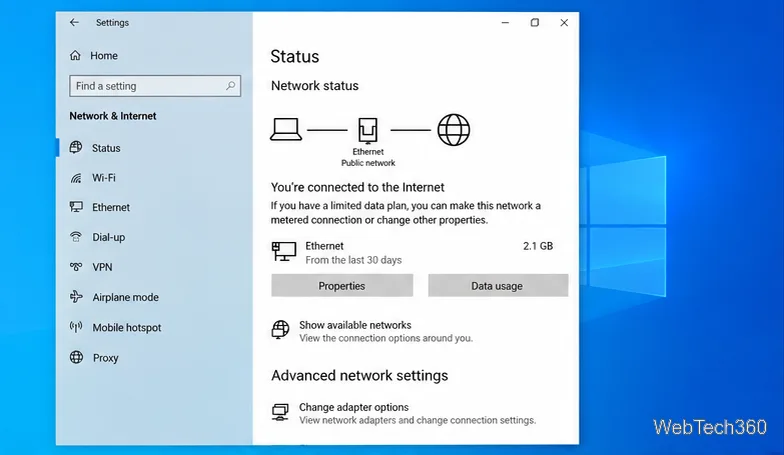This screenshot has width=784, height=455.
Task: Open Change adapter options link
Action: 354,407
